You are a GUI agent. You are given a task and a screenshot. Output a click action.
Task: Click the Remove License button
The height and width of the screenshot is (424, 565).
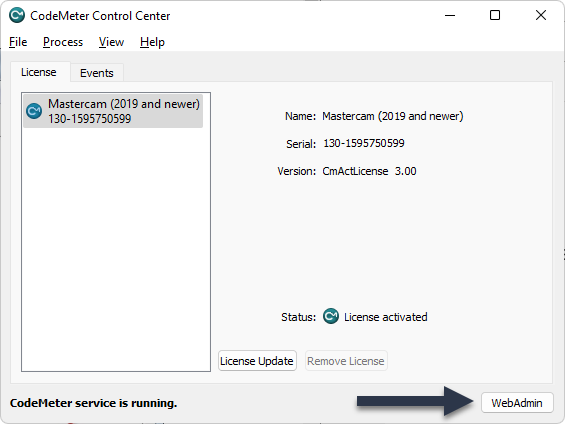(346, 361)
